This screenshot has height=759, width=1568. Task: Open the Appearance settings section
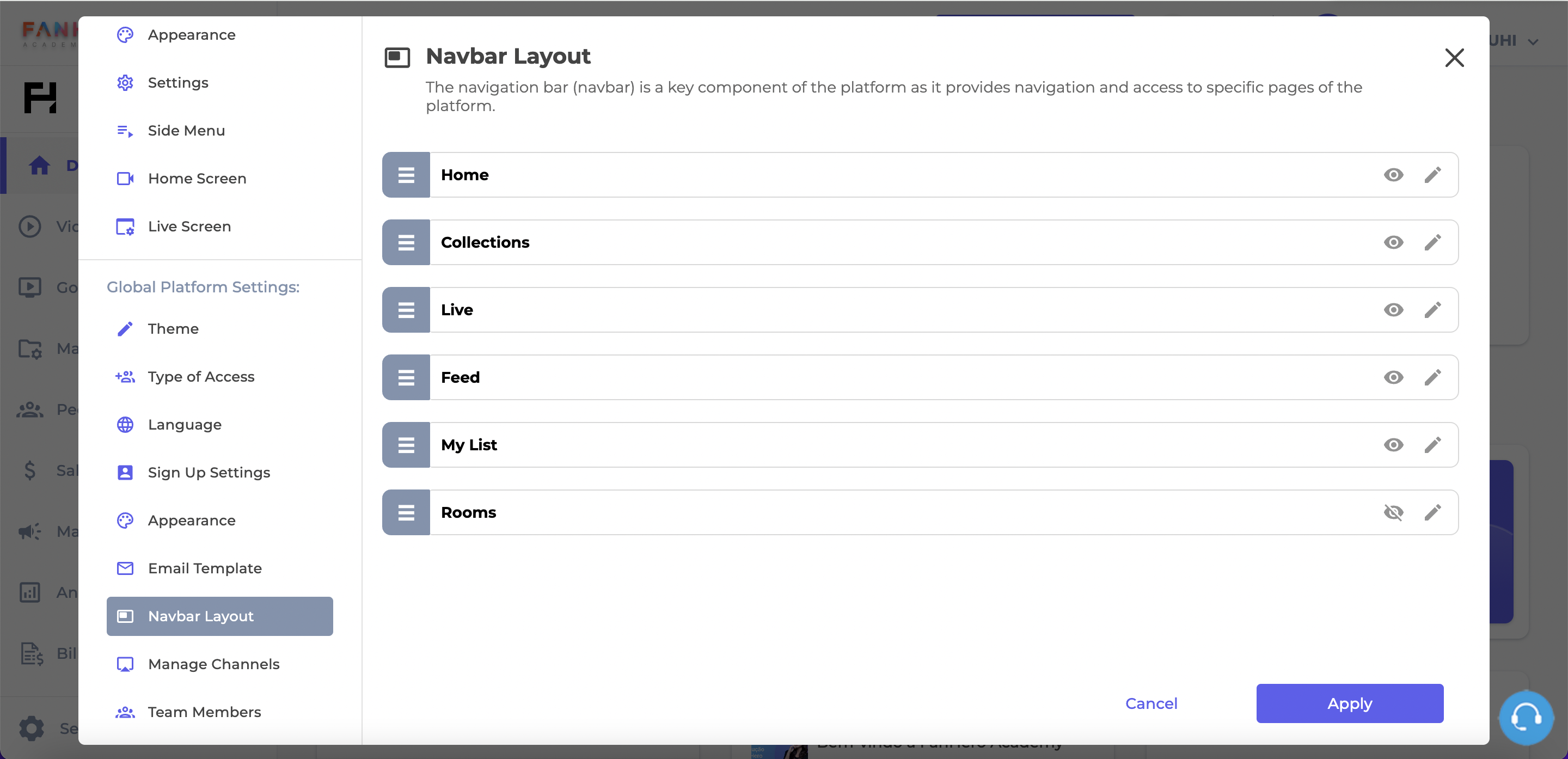[192, 520]
